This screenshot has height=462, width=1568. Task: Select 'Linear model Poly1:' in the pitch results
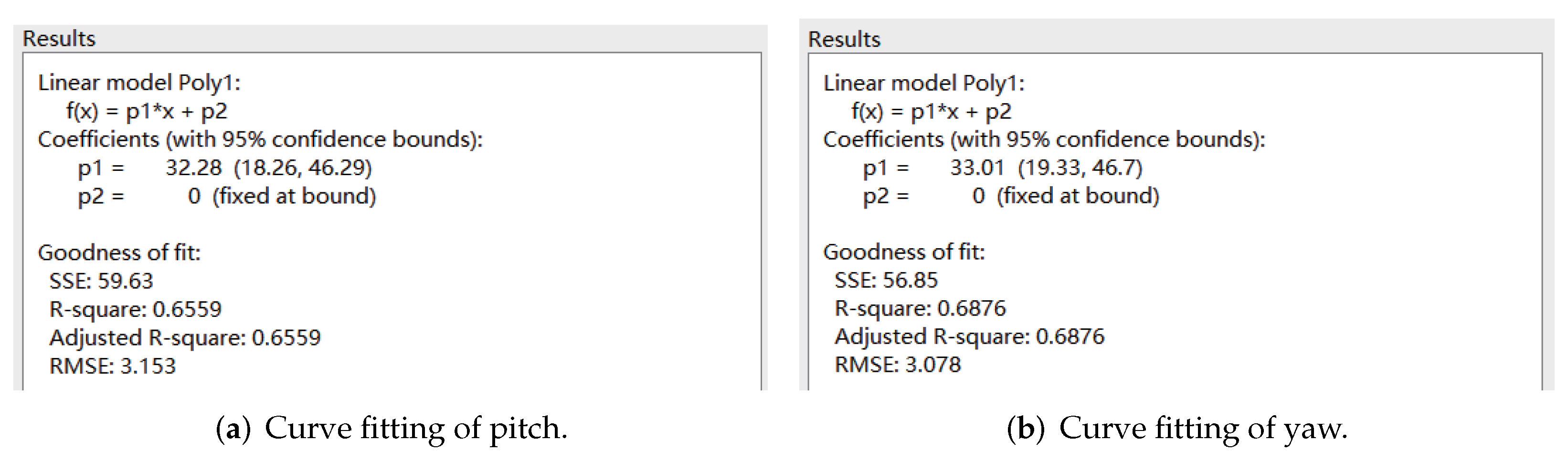pos(139,83)
